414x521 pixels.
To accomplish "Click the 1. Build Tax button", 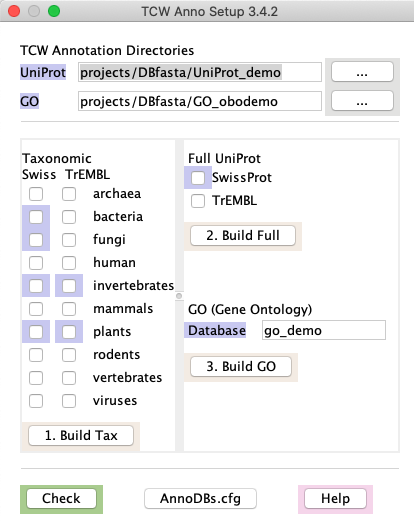I will 81,435.
